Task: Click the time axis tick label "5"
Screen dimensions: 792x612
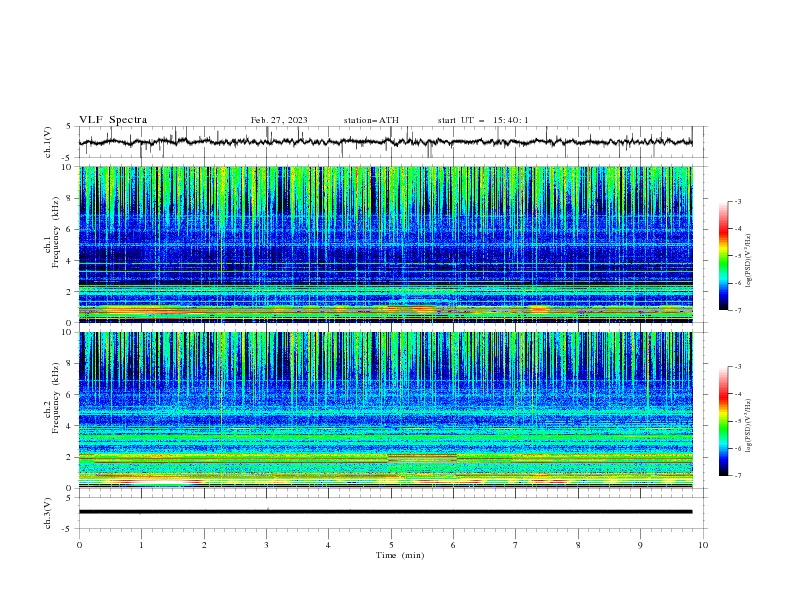Action: tap(391, 545)
